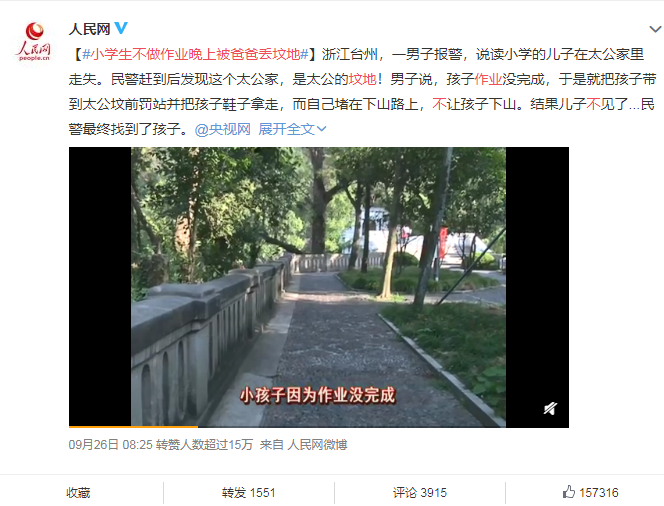Select the 转发 1551 repost tab

pos(249,492)
